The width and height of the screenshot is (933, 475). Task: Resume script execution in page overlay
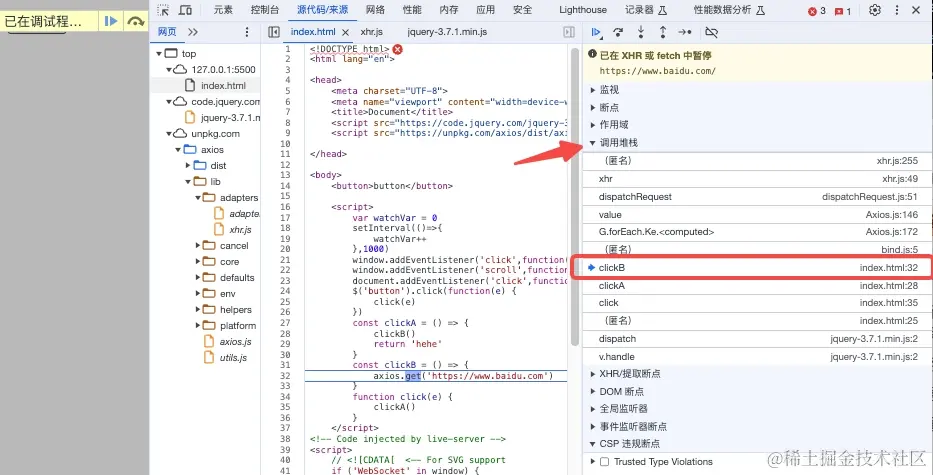(x=111, y=21)
